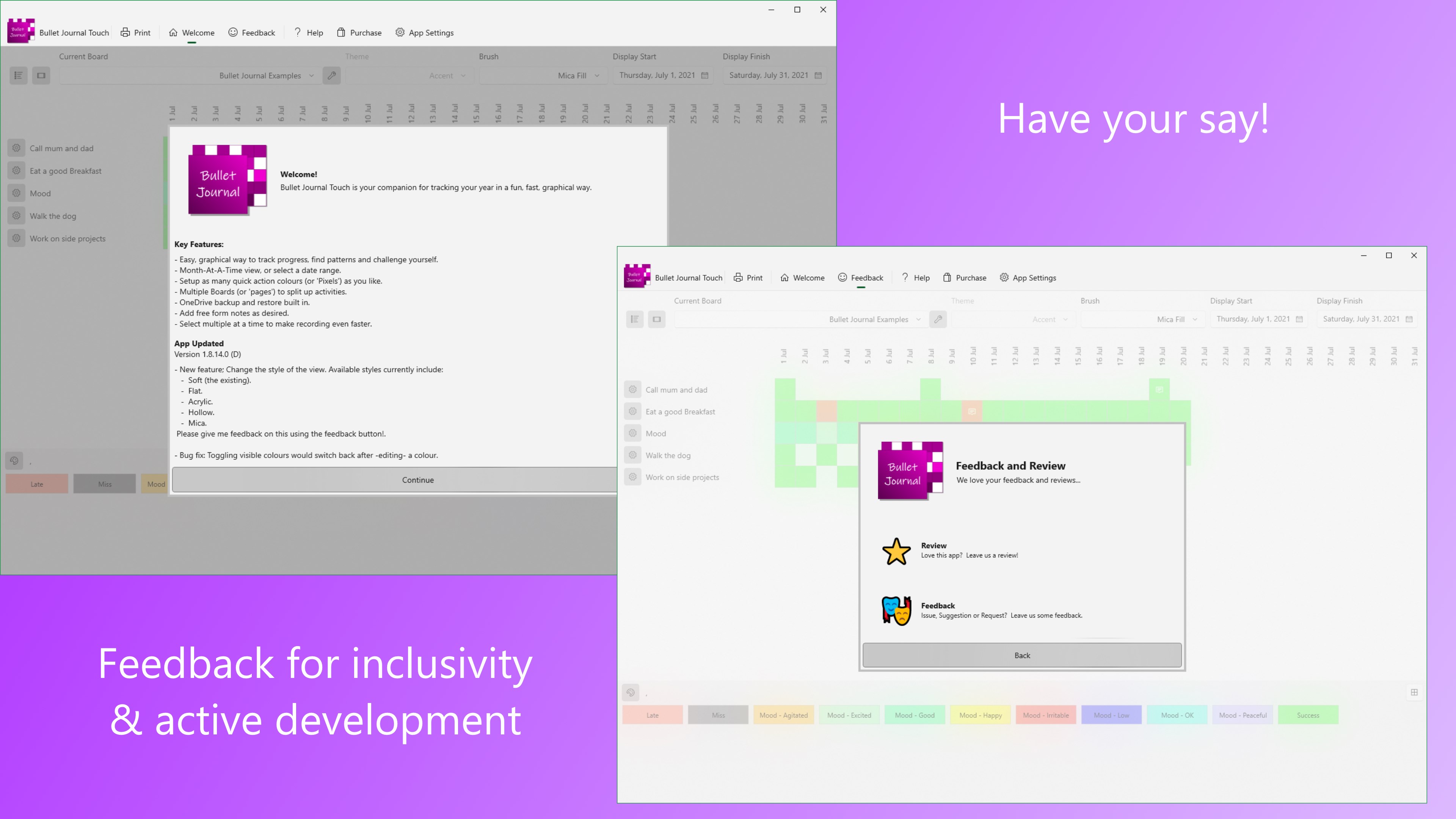The height and width of the screenshot is (819, 1456).
Task: Toggle the list view button in the foreground window
Action: pyautogui.click(x=635, y=319)
